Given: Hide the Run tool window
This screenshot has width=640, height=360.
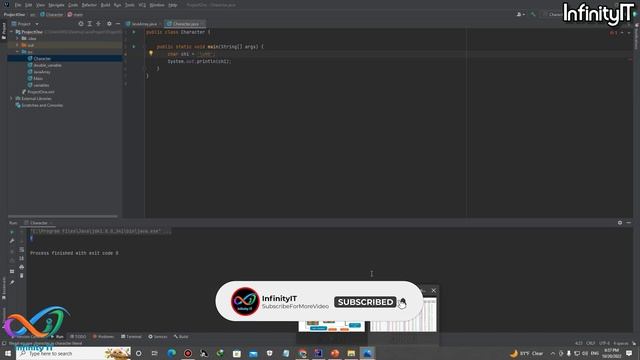Looking at the screenshot, I should (629, 223).
